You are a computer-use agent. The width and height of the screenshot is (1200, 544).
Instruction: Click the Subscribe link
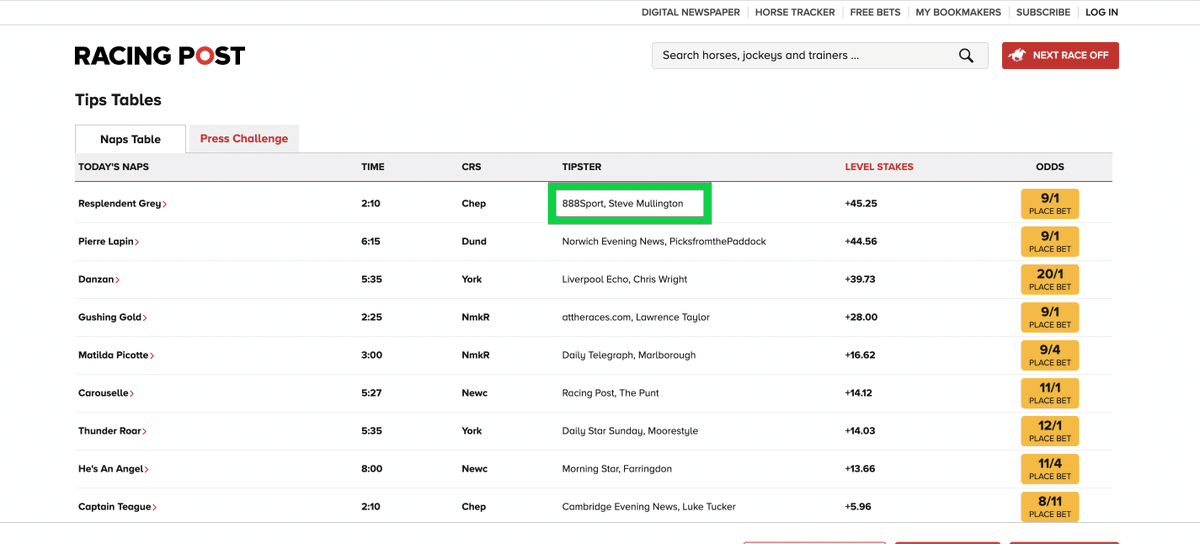point(1043,12)
